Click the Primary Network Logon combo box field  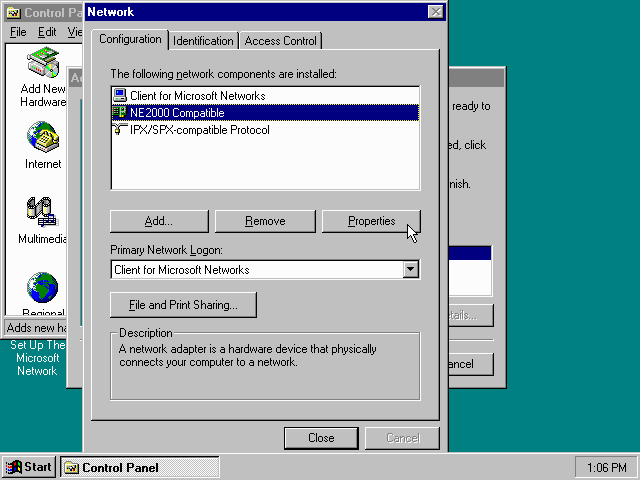pos(265,269)
